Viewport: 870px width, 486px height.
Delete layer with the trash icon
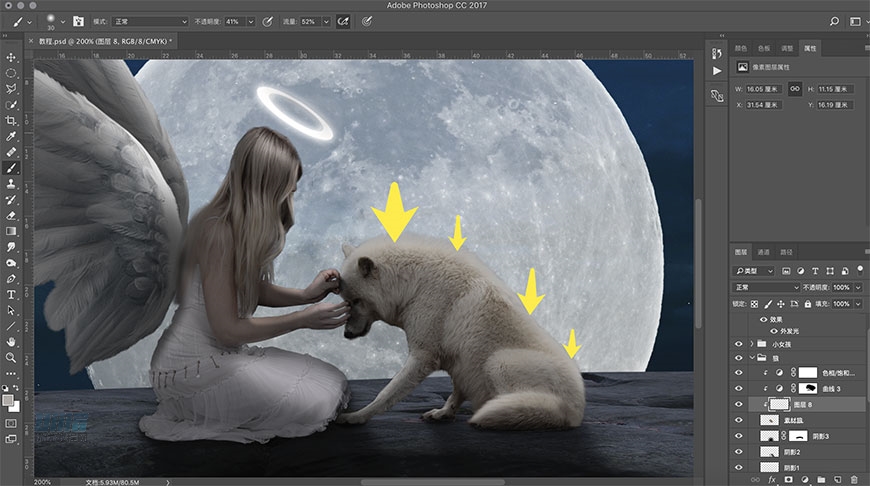(x=854, y=479)
